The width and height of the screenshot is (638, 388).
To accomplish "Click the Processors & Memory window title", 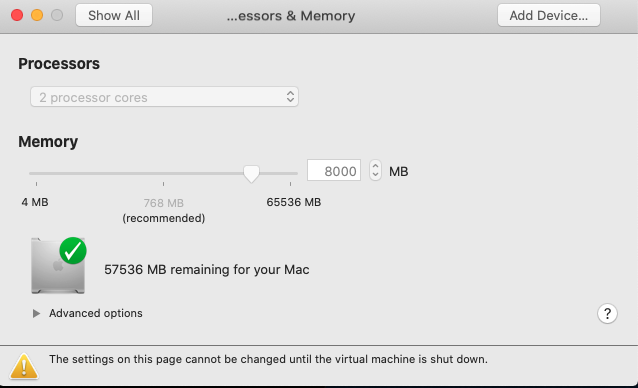I will click(x=291, y=16).
